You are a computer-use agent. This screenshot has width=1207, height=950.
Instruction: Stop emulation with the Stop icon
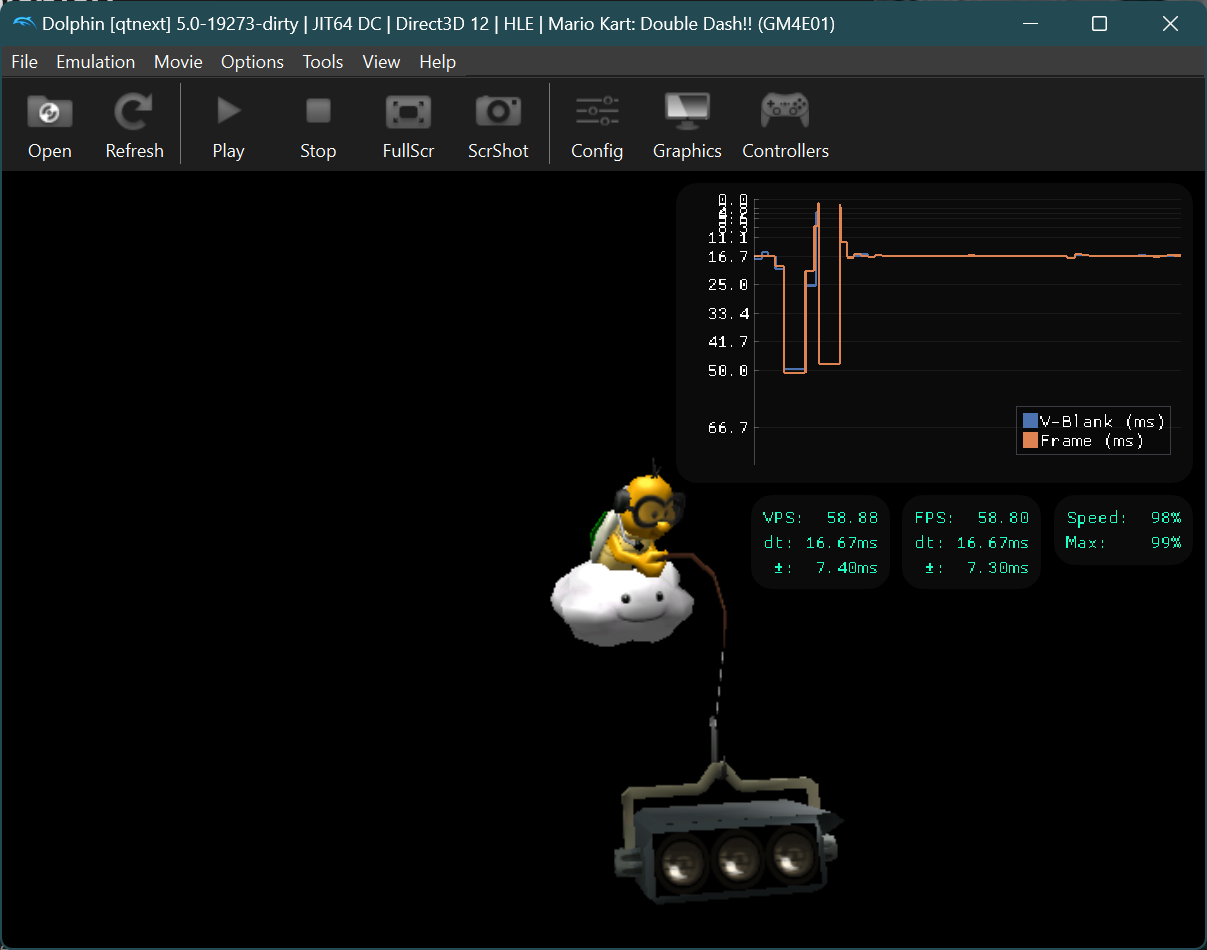[318, 111]
